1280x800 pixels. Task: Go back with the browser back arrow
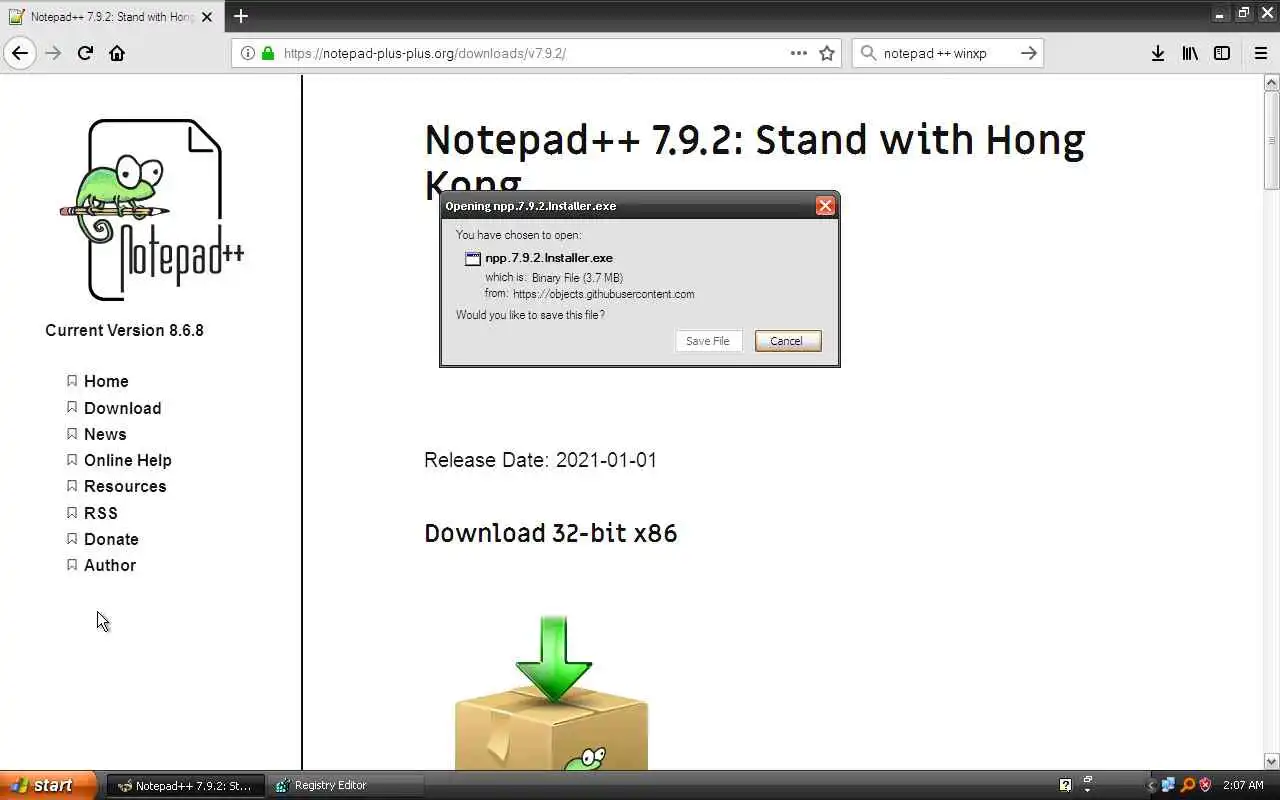click(x=20, y=53)
